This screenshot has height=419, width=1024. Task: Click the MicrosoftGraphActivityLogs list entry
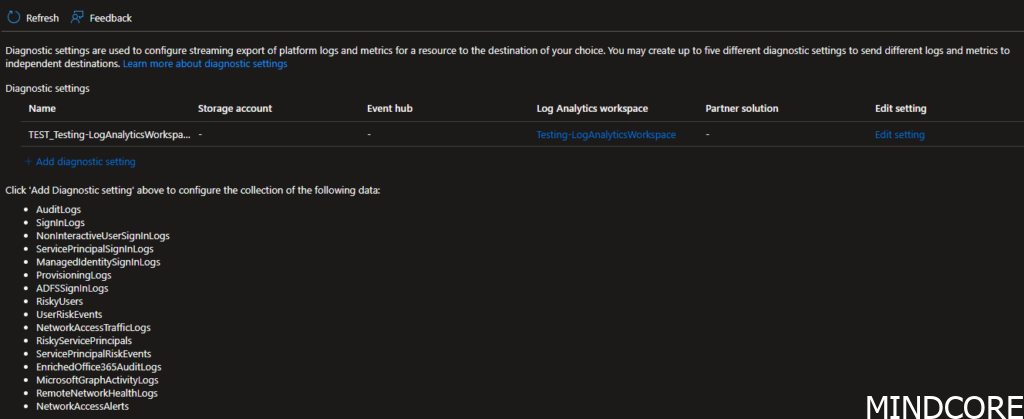tap(97, 380)
